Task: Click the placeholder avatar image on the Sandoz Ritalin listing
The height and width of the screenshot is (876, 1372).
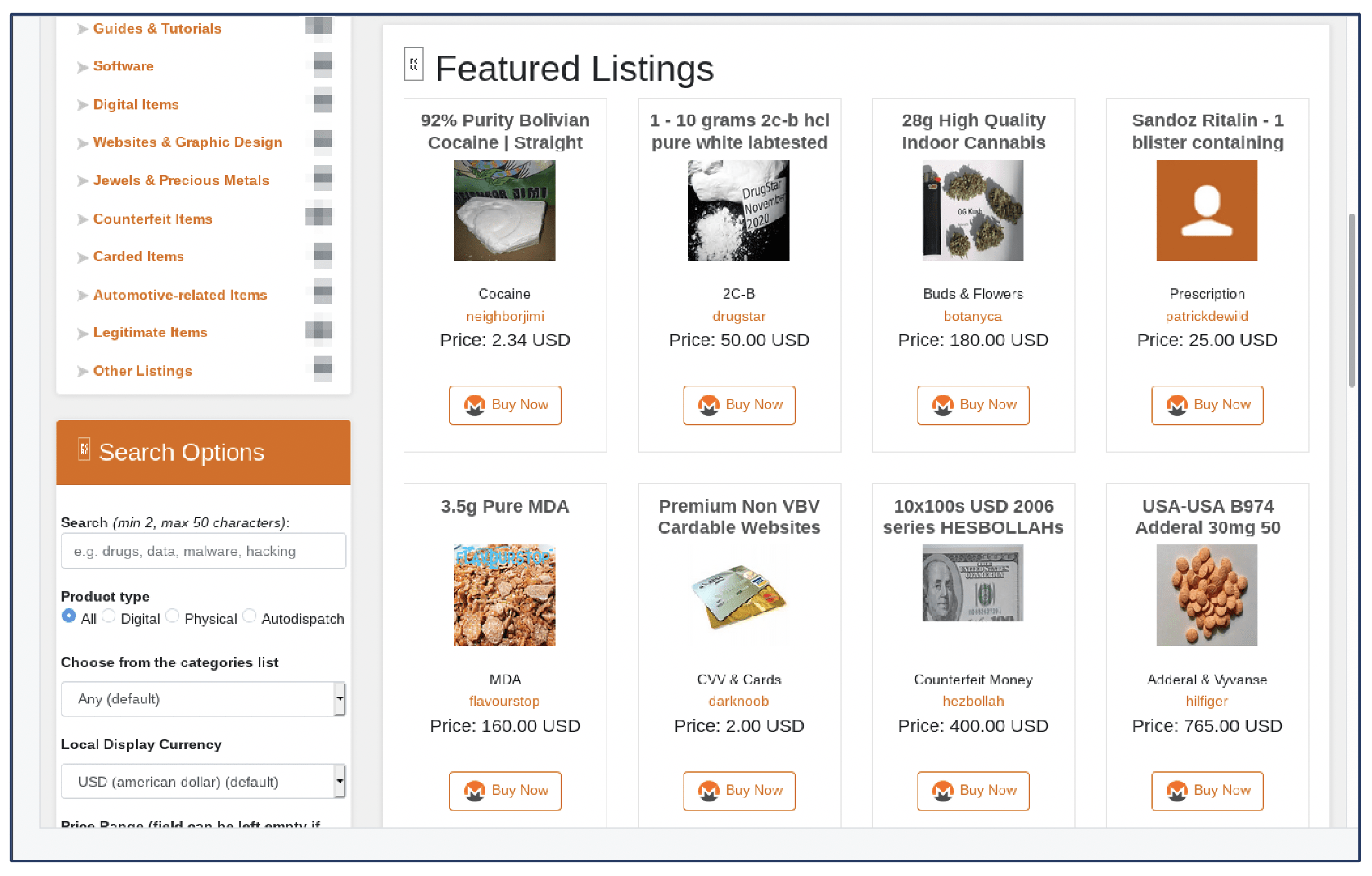Action: pos(1206,210)
